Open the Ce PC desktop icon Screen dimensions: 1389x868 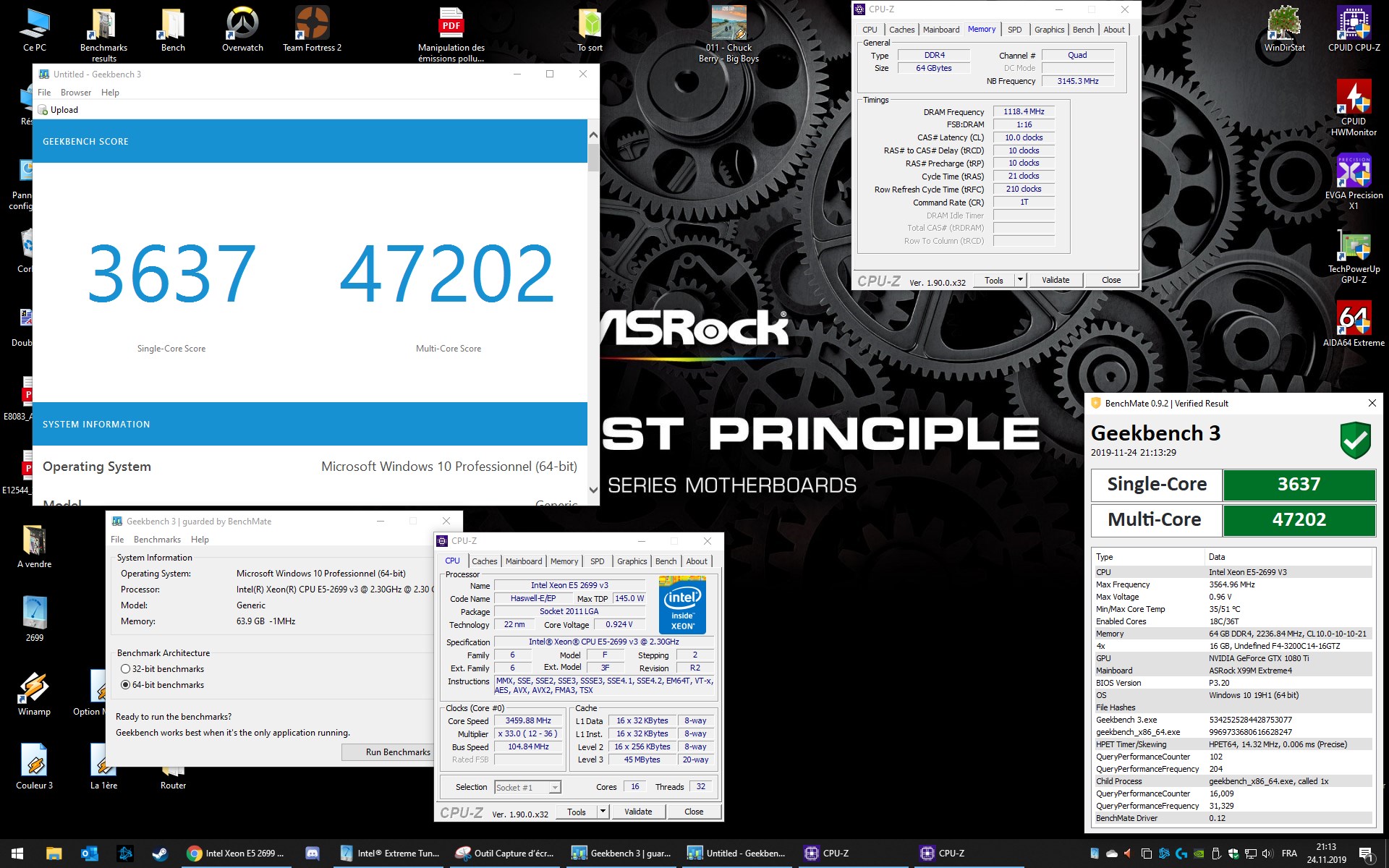click(x=35, y=30)
